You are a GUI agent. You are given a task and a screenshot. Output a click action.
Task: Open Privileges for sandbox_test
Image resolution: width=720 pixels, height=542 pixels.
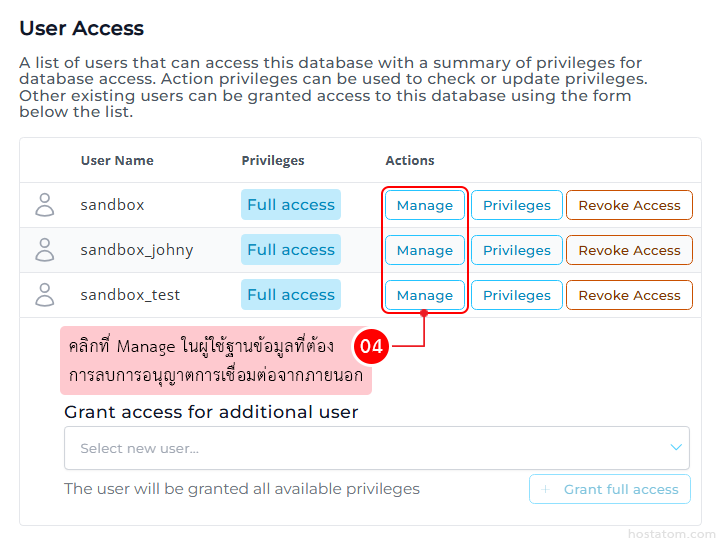(517, 295)
